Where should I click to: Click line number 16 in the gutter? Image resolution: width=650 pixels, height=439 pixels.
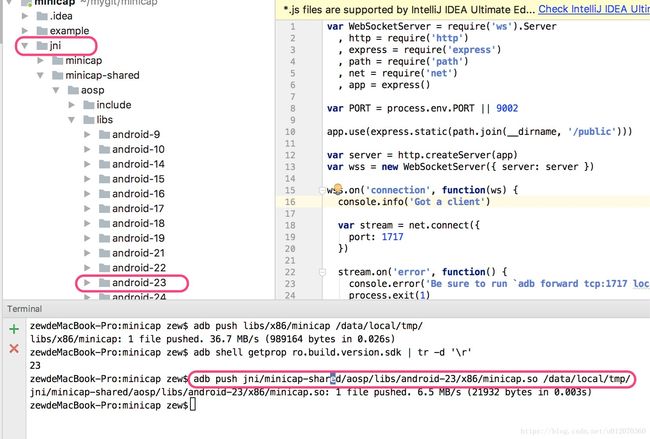tap(290, 202)
